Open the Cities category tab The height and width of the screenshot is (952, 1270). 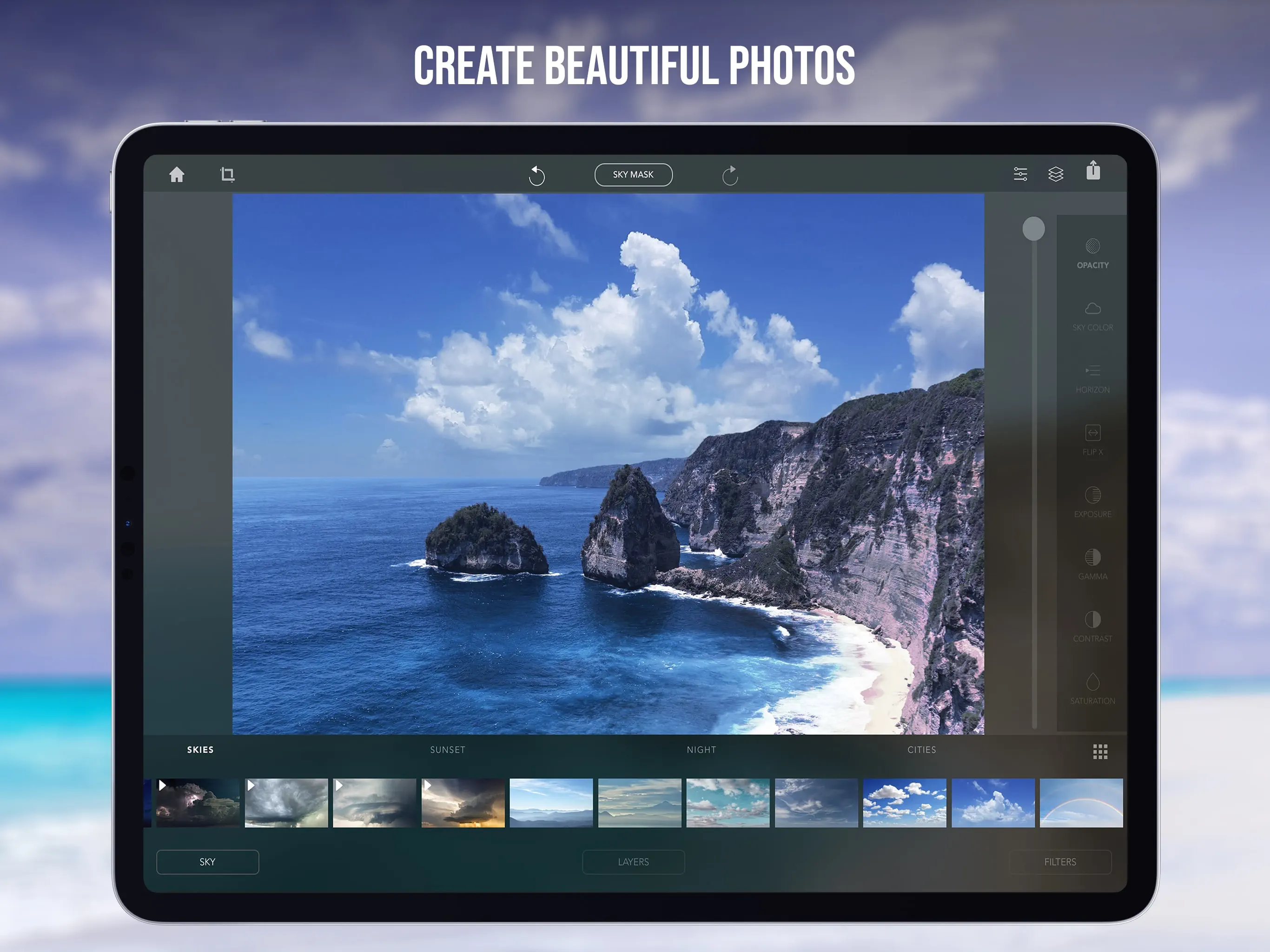(x=921, y=750)
